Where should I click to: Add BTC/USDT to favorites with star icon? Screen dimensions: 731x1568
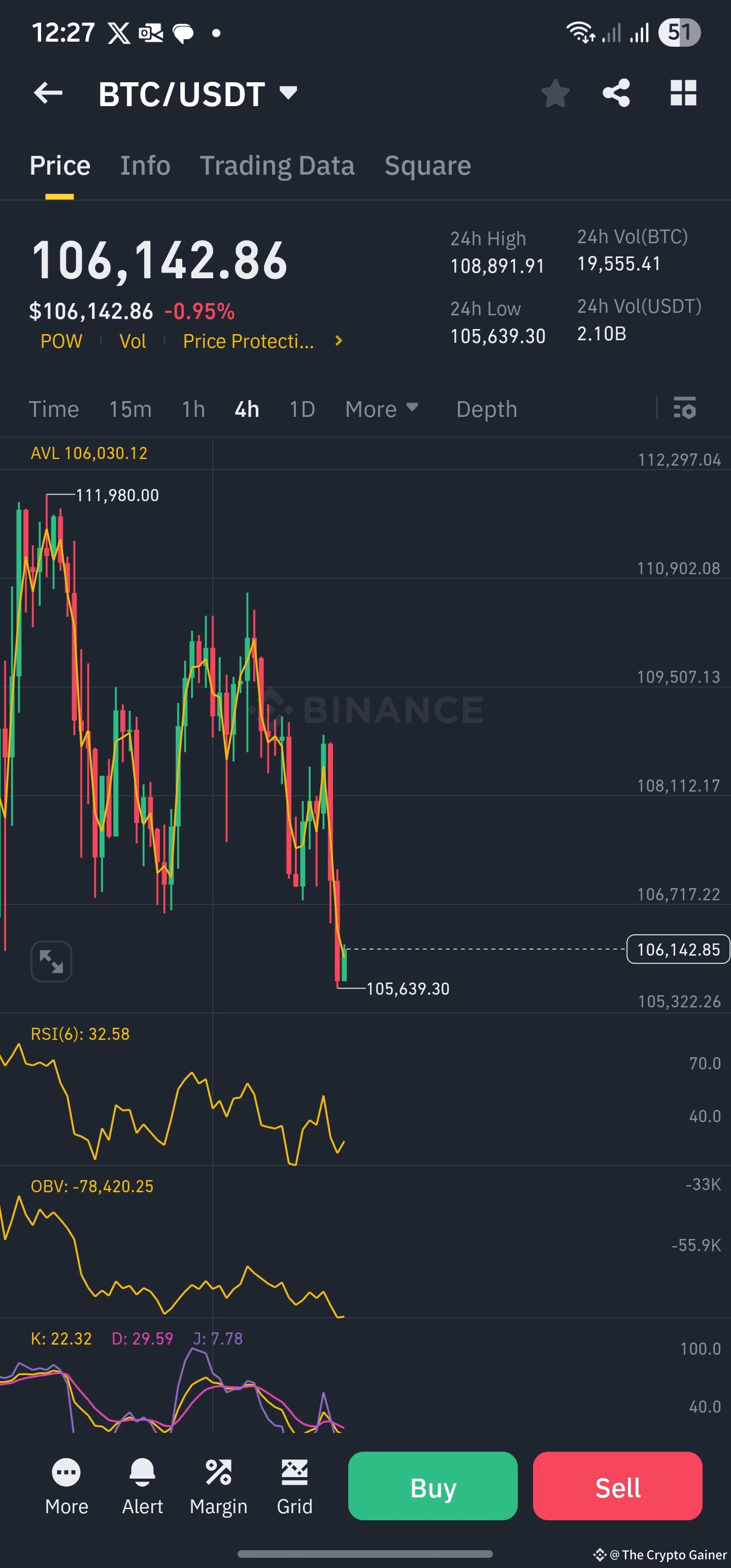tap(555, 93)
